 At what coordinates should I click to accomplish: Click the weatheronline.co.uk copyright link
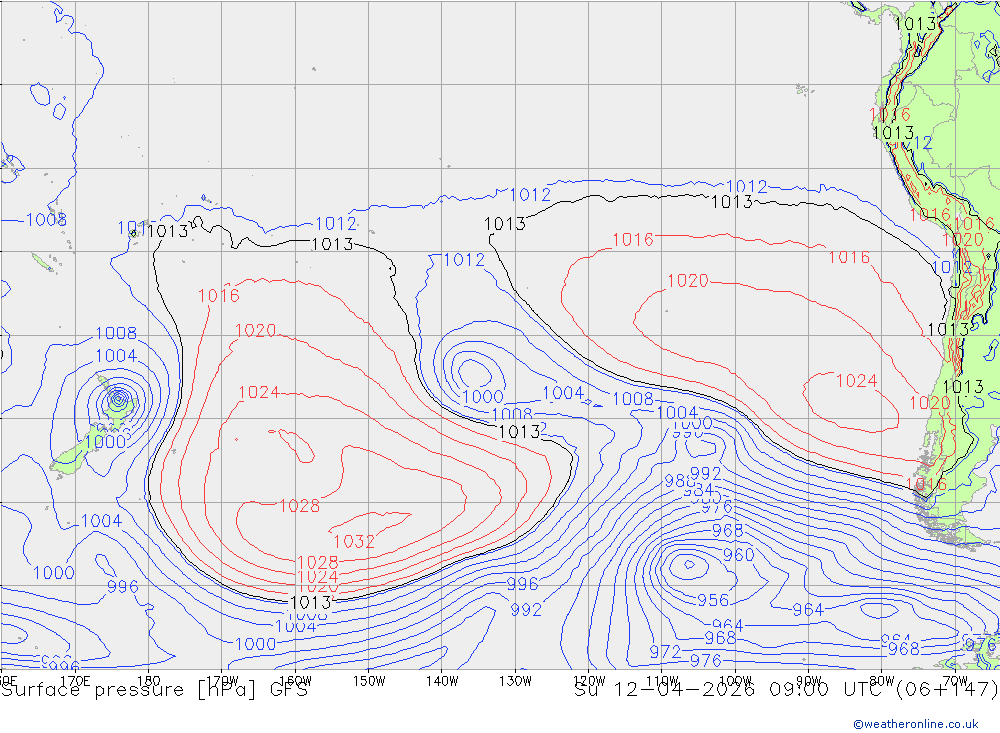pos(915,723)
